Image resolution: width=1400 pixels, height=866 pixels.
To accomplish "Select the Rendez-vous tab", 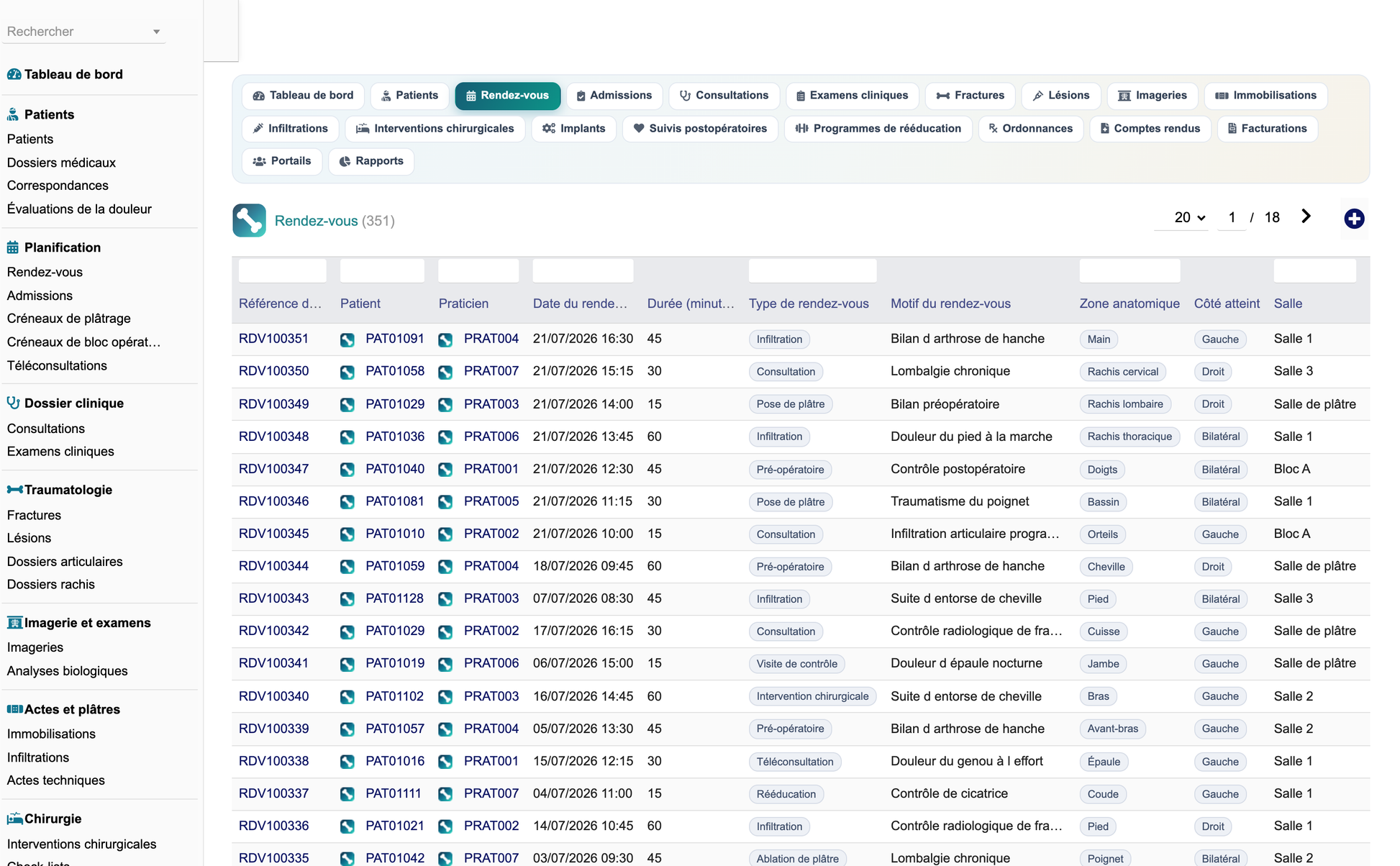I will point(507,96).
